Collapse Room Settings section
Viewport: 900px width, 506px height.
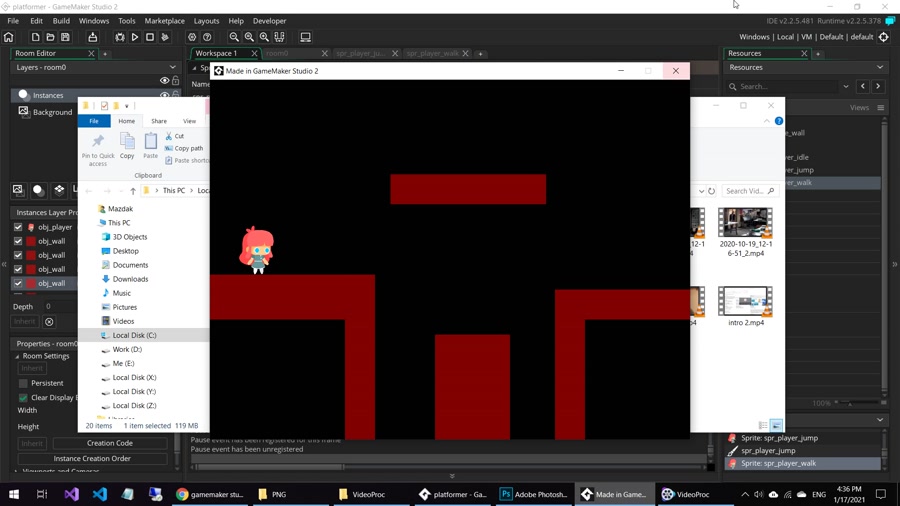pos(17,356)
